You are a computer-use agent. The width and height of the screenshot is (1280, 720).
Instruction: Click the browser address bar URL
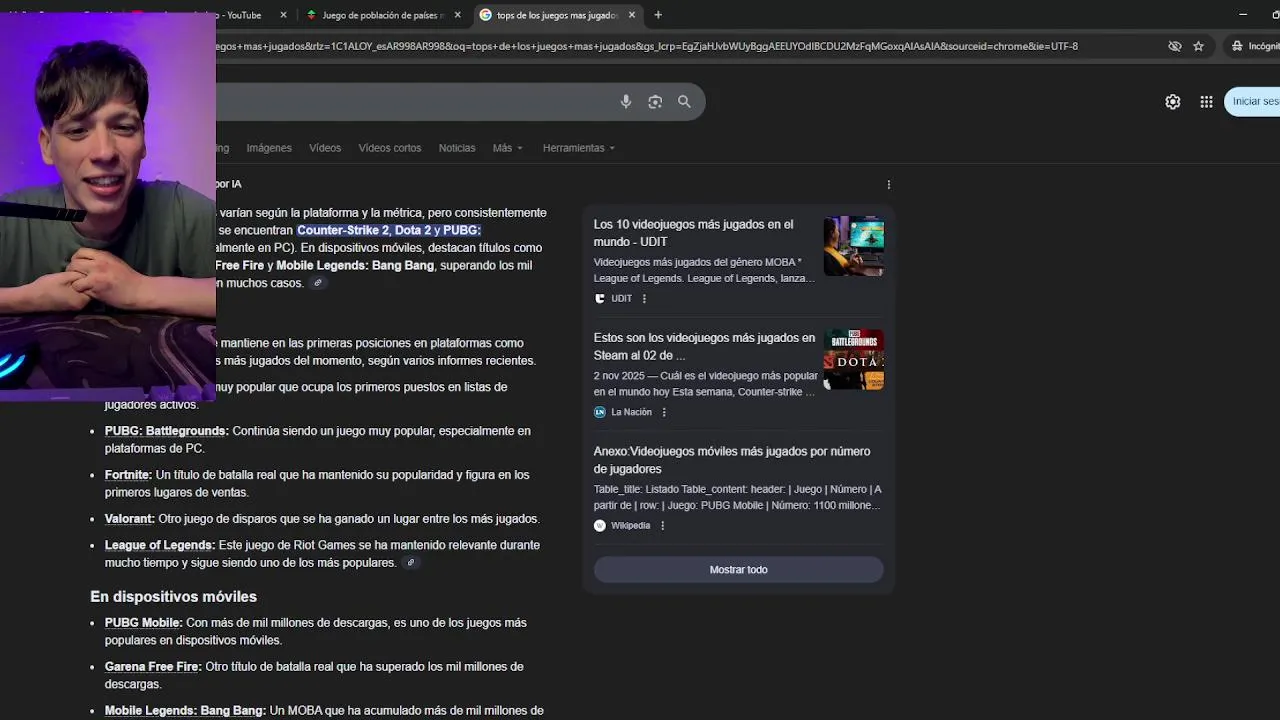coord(646,46)
